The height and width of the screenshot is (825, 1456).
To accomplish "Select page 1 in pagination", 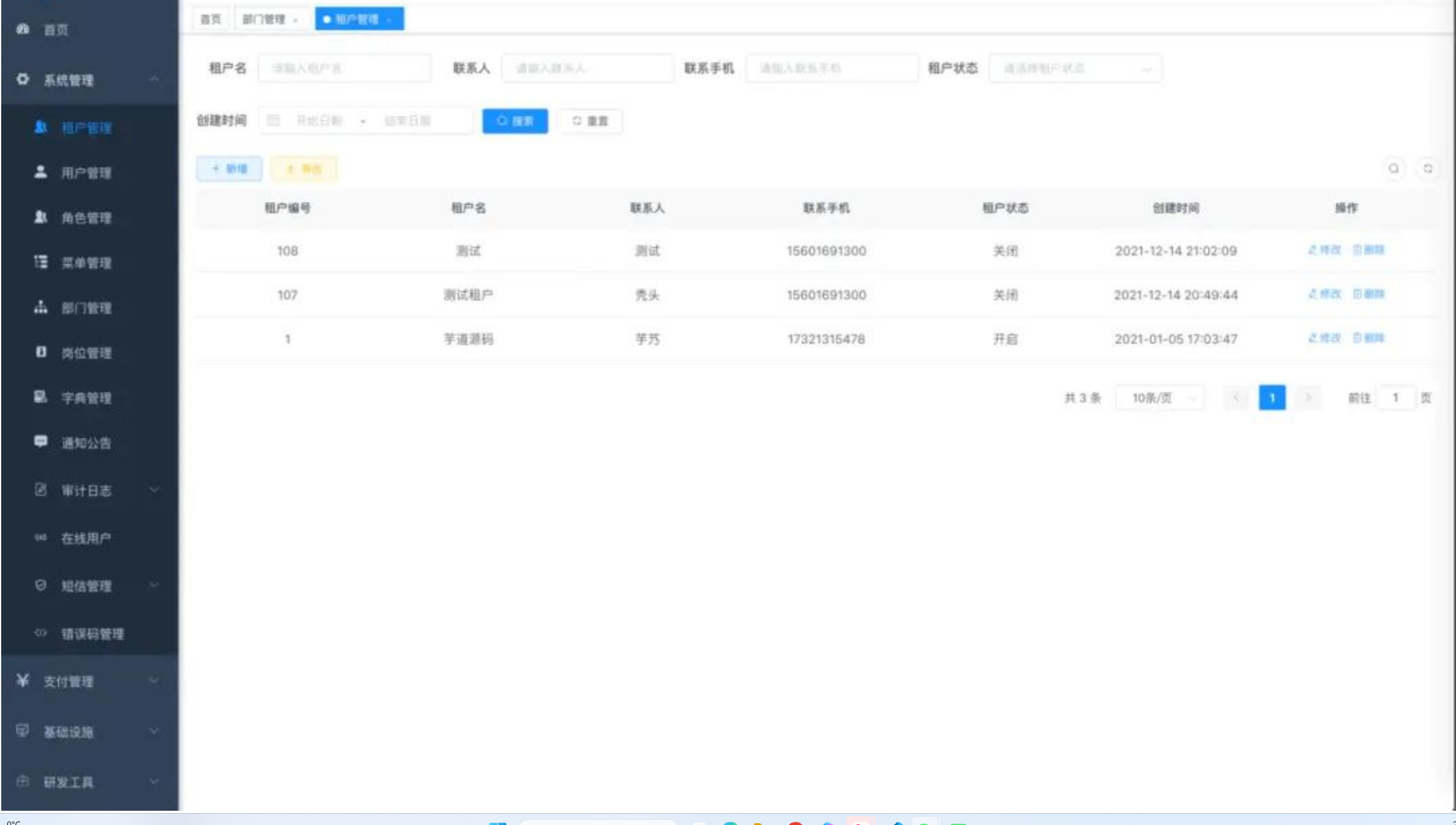I will click(1272, 398).
